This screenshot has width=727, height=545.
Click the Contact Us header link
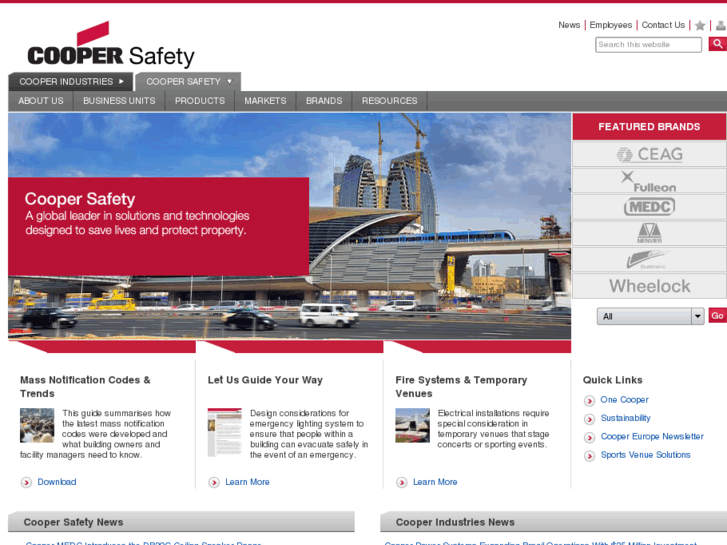pos(663,25)
